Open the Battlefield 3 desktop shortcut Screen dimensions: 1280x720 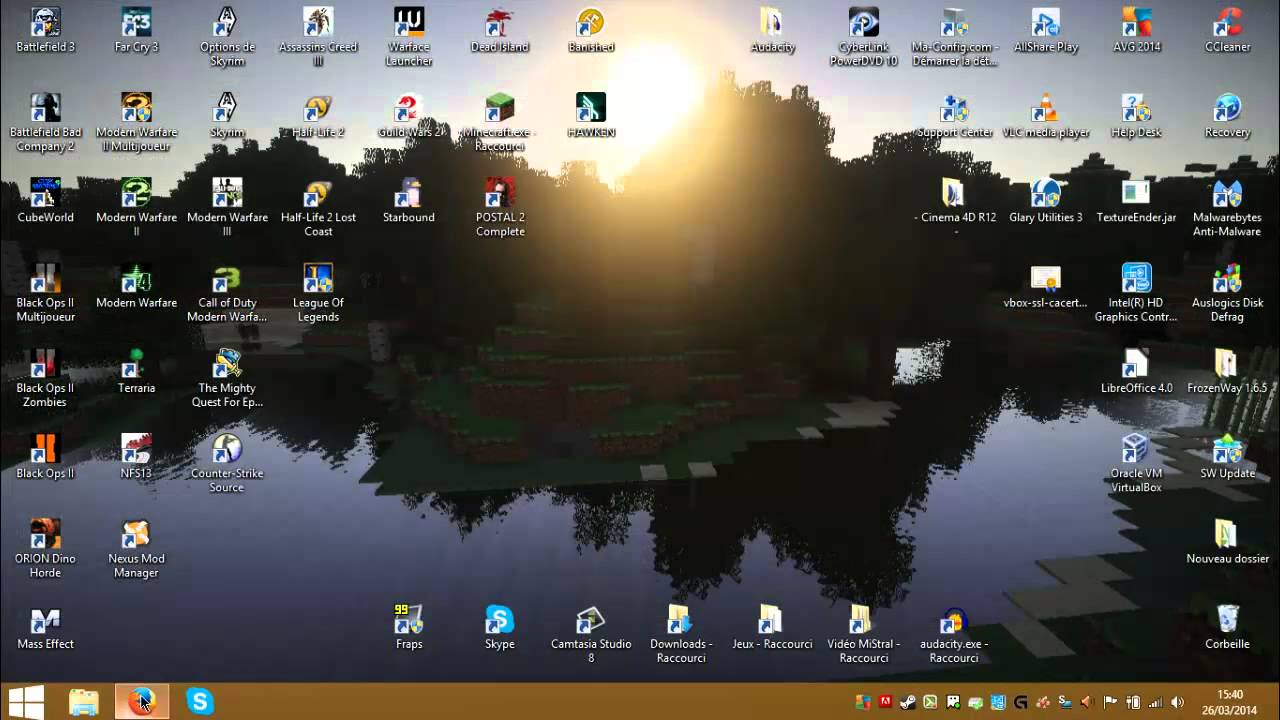click(45, 22)
